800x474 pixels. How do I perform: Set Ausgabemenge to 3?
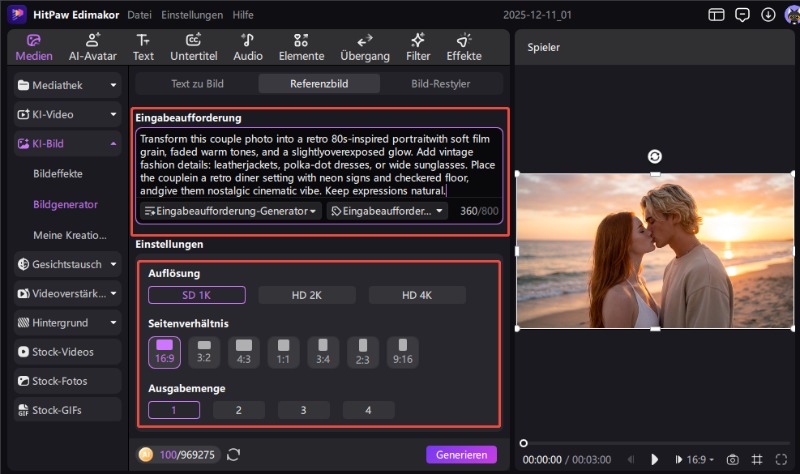304,410
